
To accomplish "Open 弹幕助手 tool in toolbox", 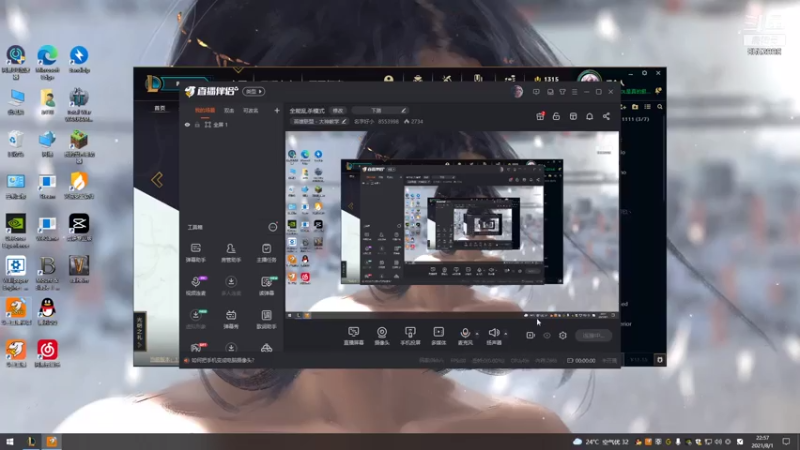I will [x=195, y=253].
